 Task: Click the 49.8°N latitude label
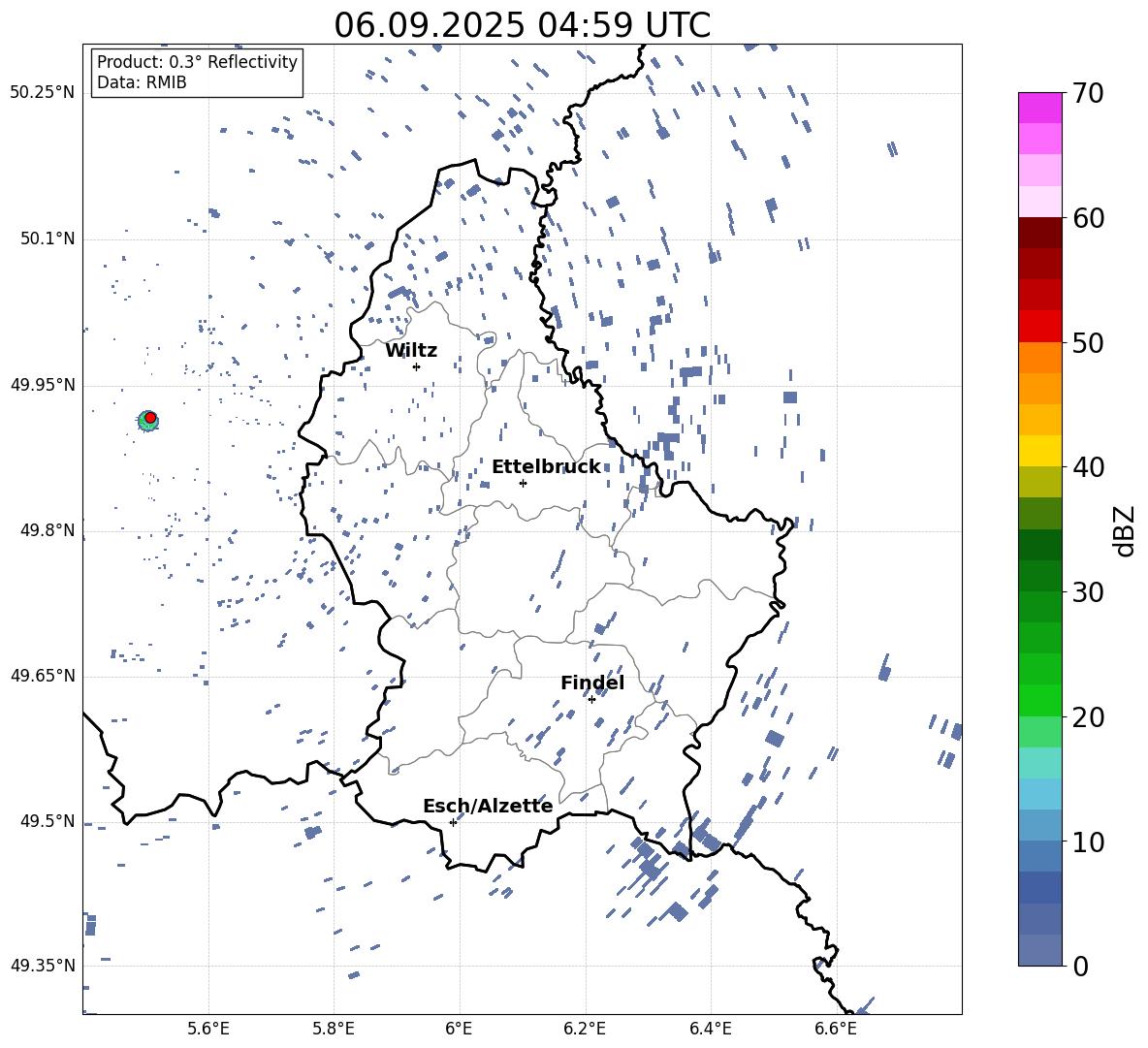point(48,530)
